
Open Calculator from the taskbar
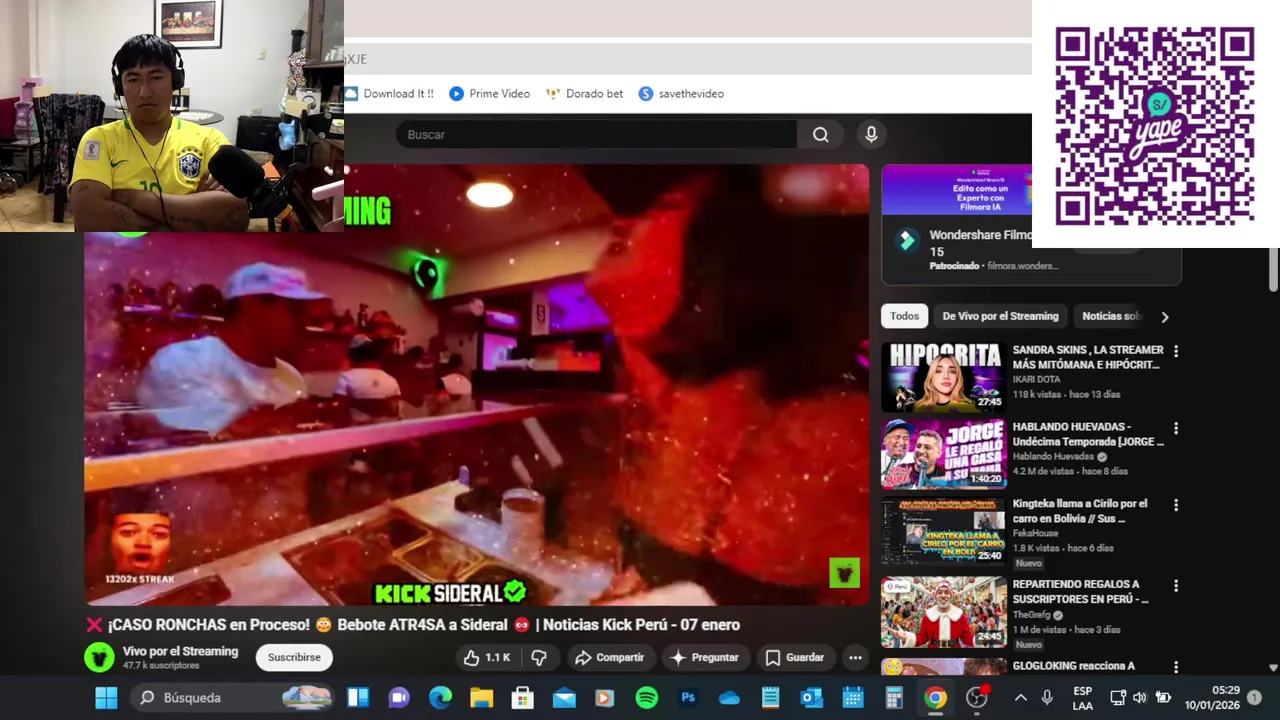[894, 697]
